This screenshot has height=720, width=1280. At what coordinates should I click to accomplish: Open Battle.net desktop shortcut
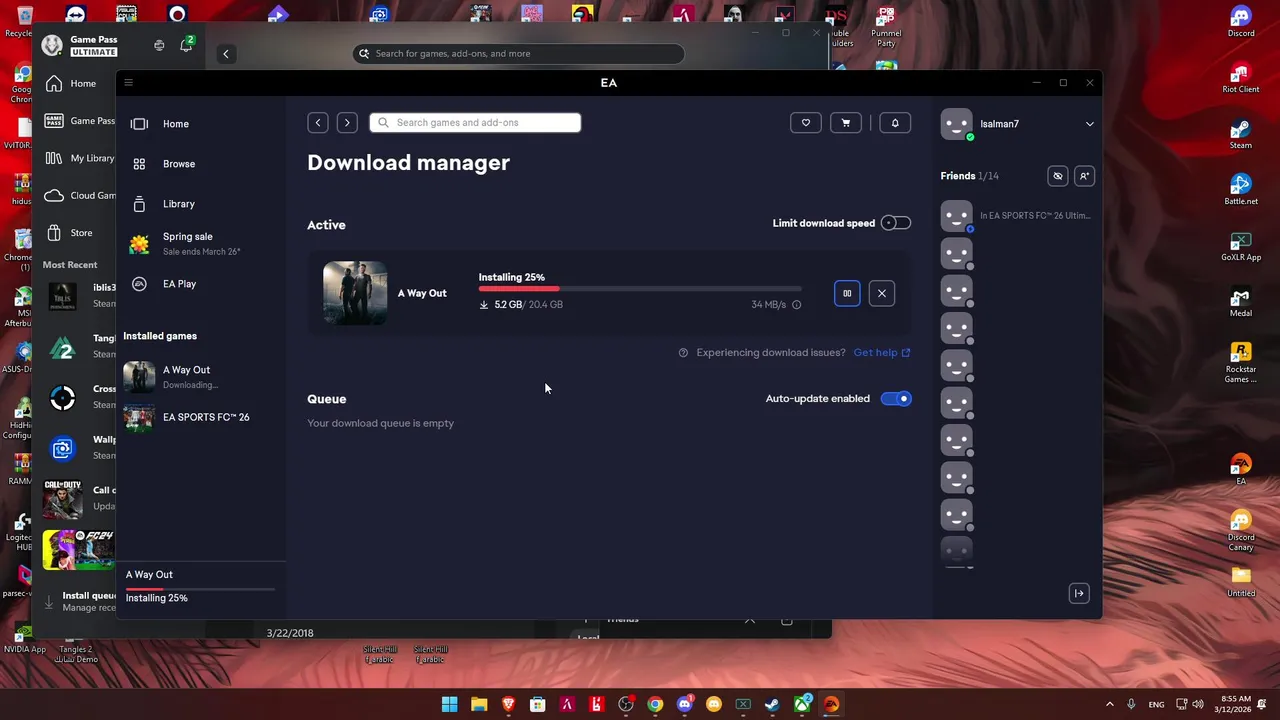(x=1241, y=190)
